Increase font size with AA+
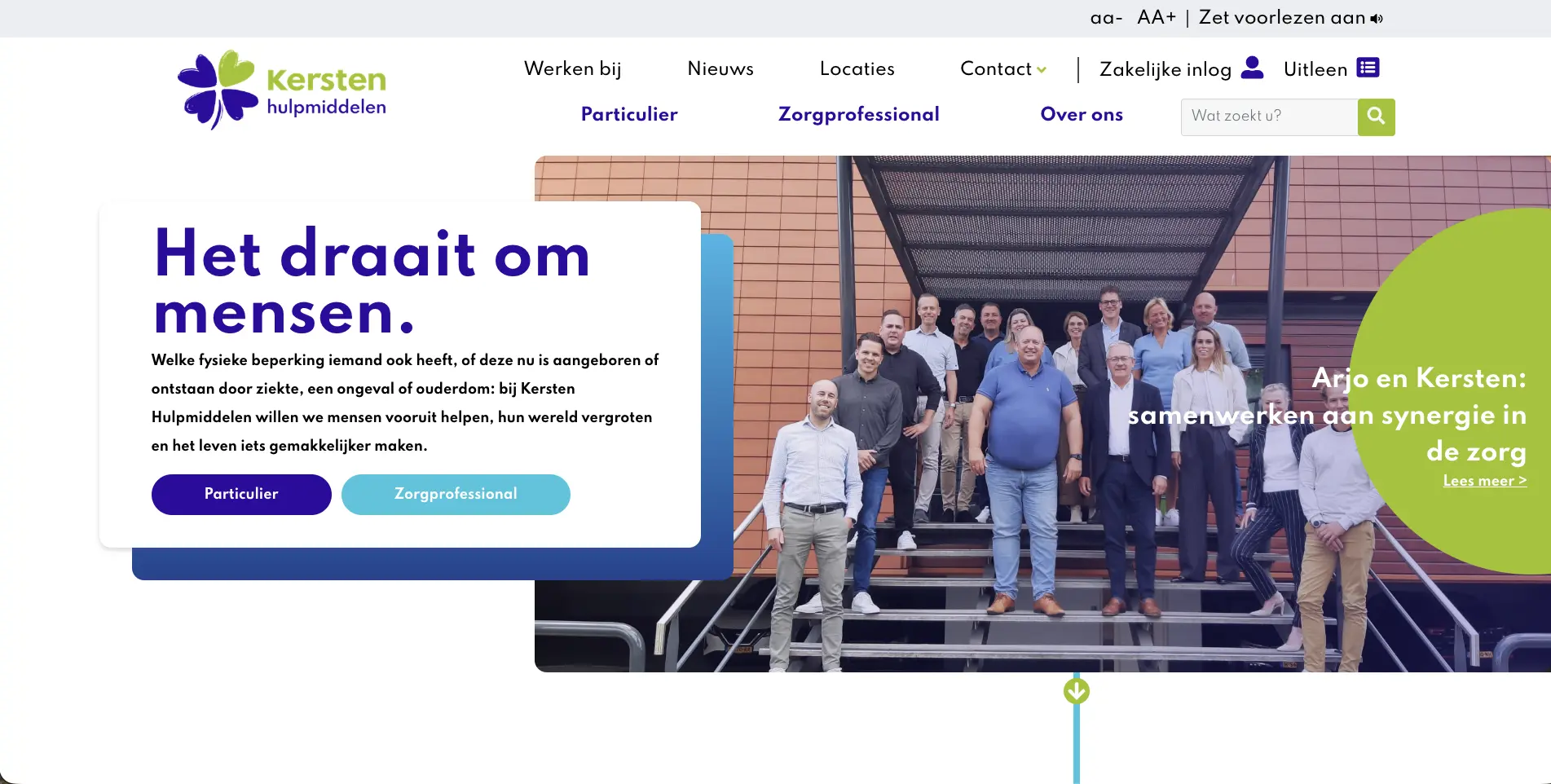This screenshot has height=784, width=1551. pyautogui.click(x=1157, y=17)
